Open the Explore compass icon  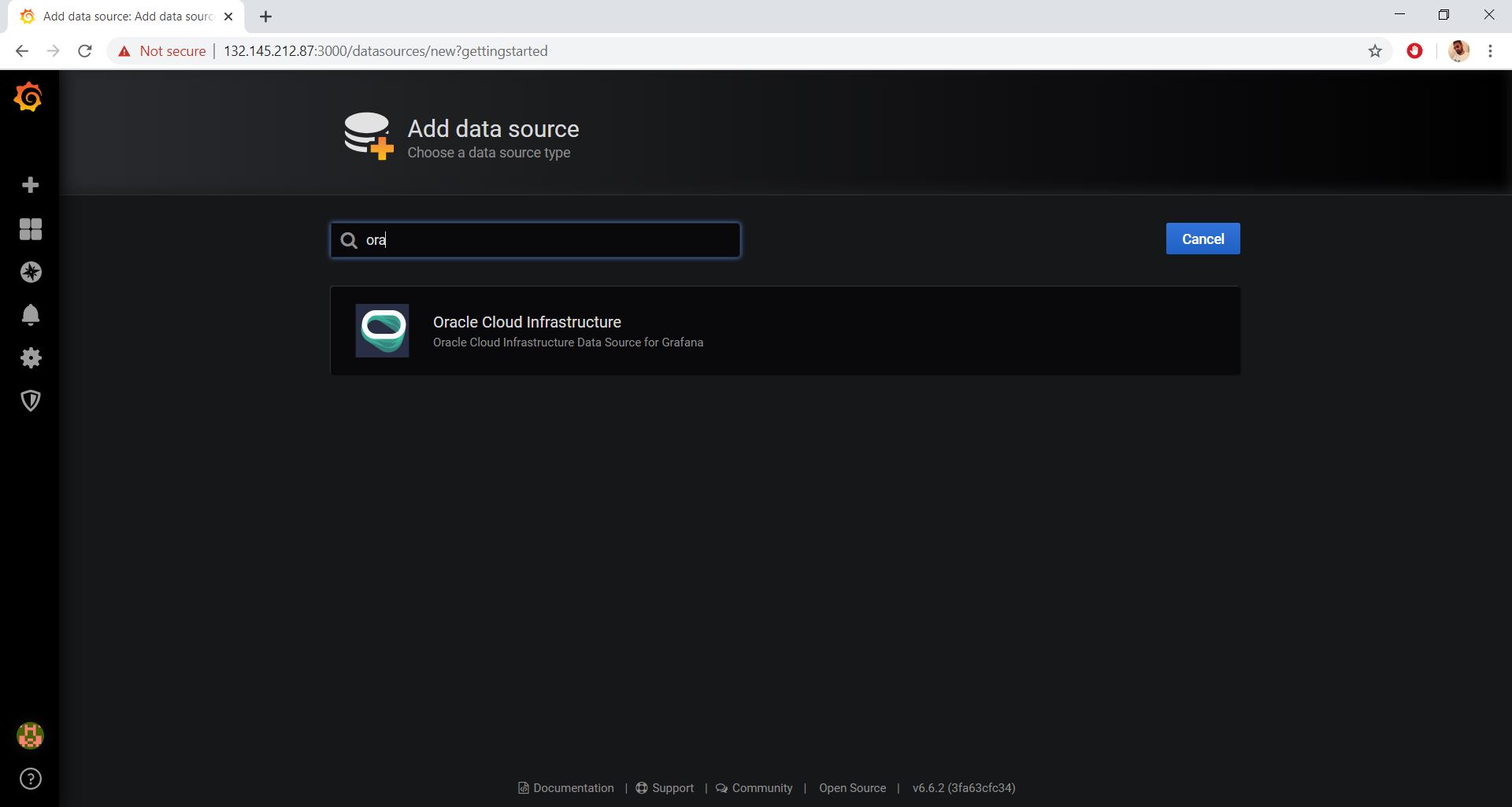click(x=30, y=272)
